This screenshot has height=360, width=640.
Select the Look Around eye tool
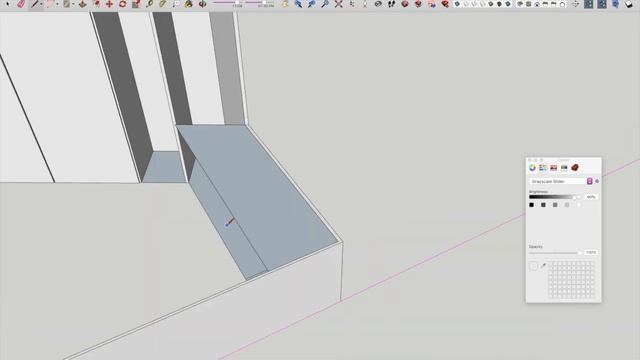tap(378, 4)
